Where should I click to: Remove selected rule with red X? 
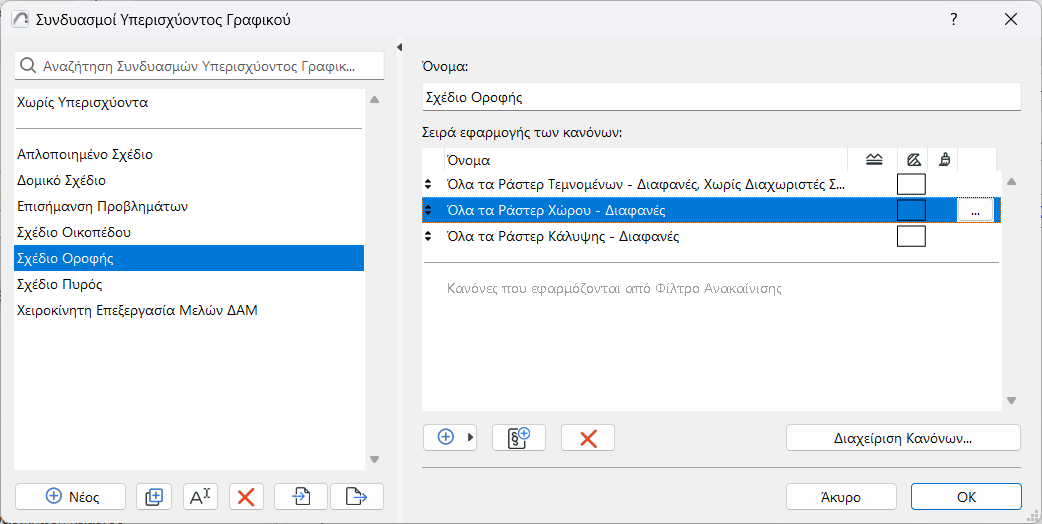(x=588, y=438)
